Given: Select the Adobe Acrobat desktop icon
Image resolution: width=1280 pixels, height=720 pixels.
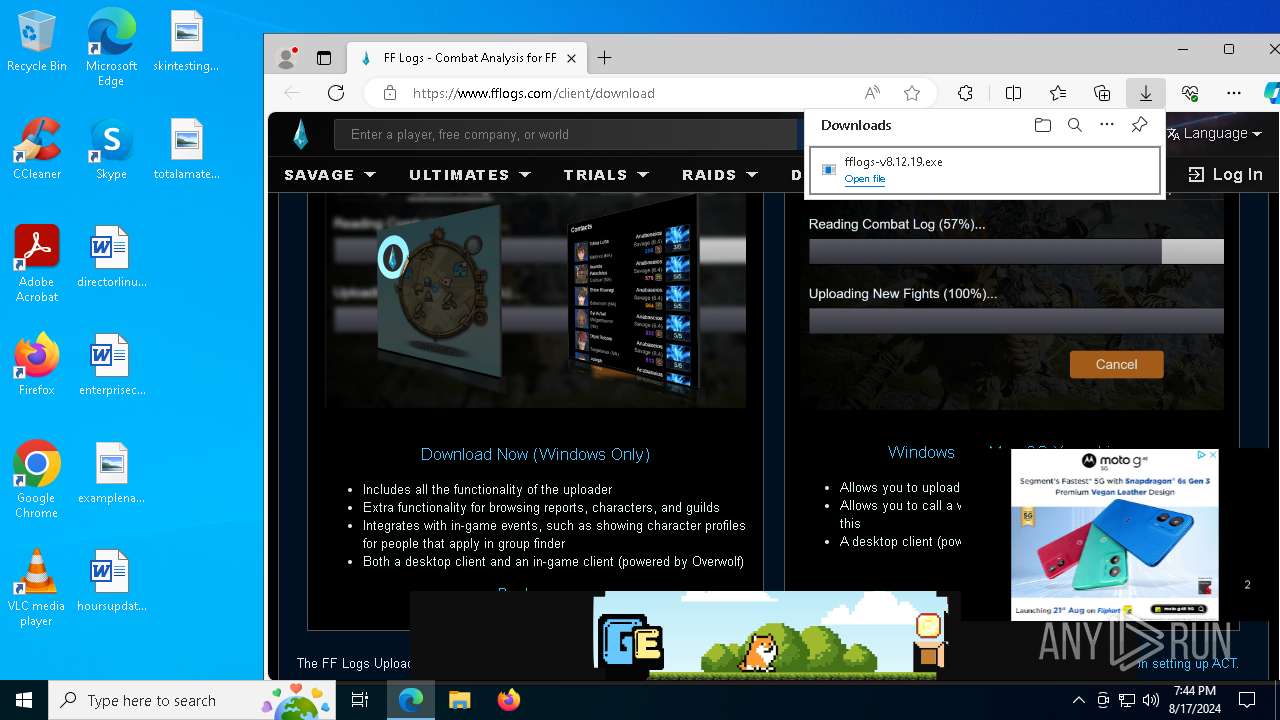Looking at the screenshot, I should pos(36,264).
